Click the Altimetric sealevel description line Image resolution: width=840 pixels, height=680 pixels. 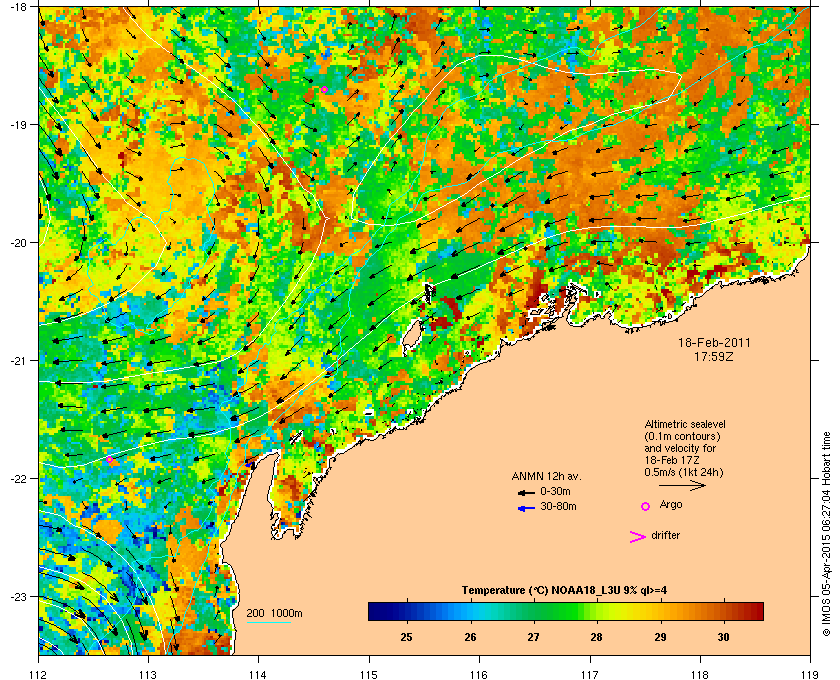[x=685, y=424]
